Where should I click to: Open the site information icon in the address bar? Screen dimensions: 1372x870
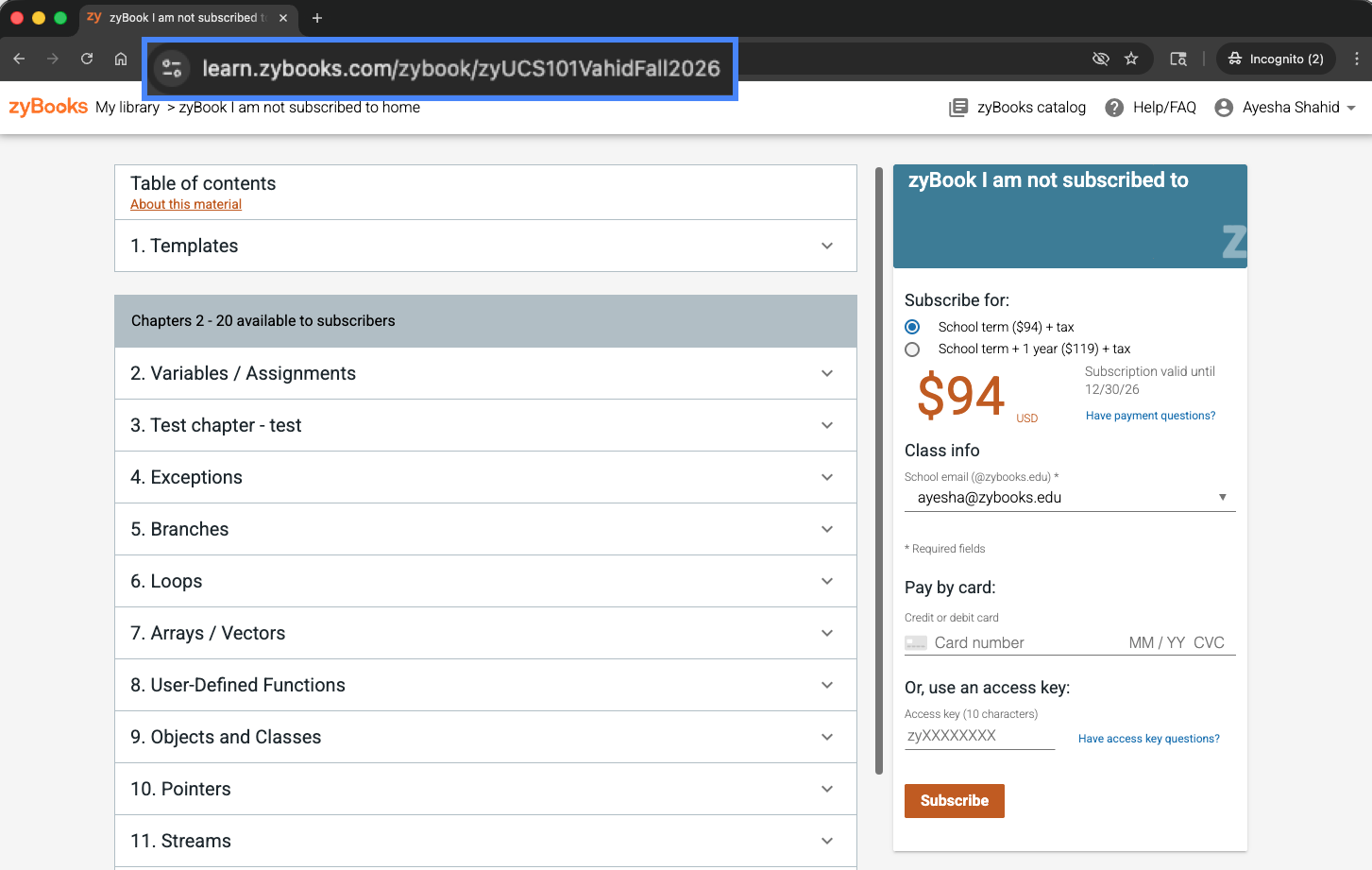tap(172, 68)
